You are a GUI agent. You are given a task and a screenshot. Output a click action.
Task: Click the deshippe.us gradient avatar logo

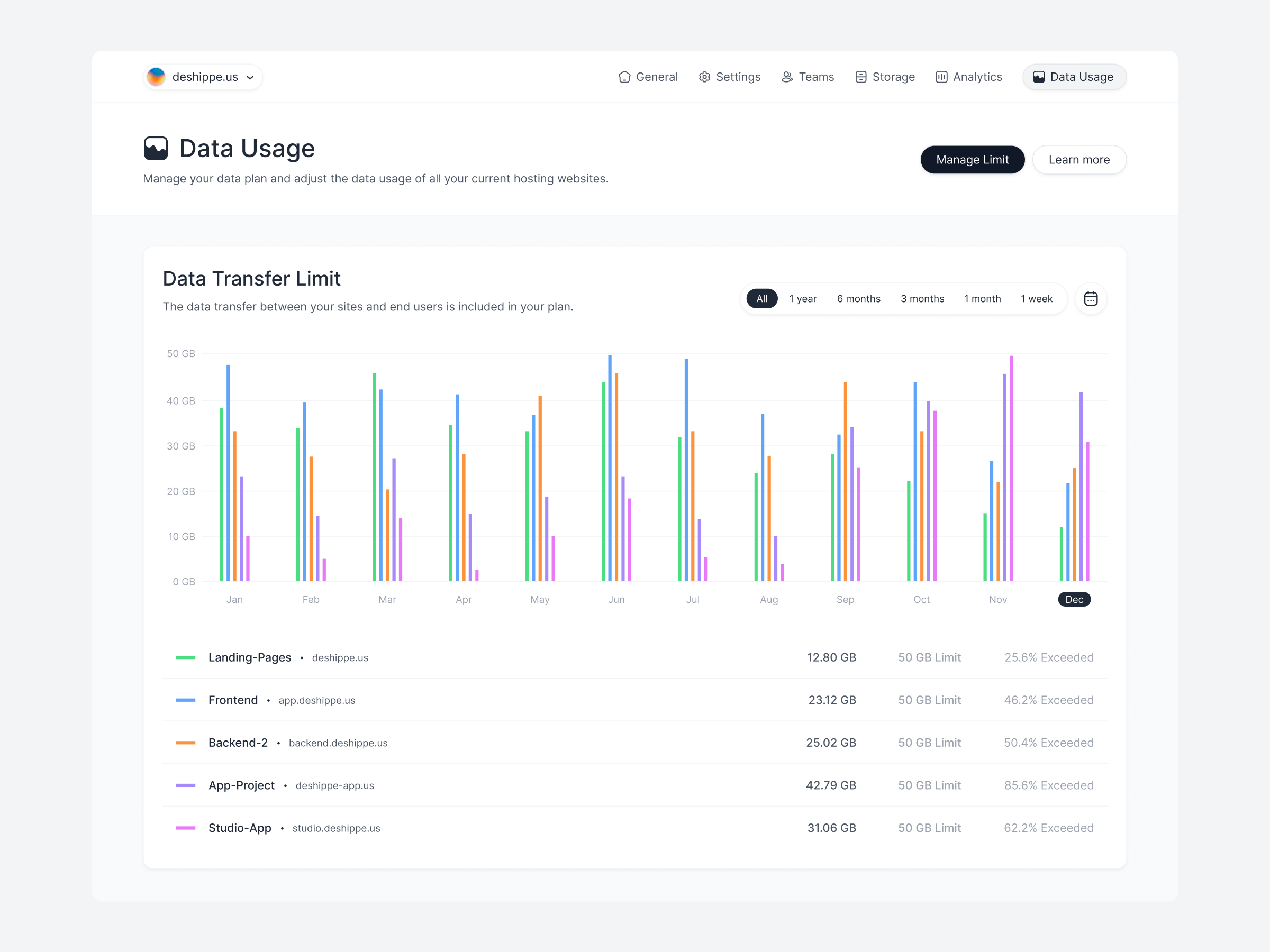156,77
